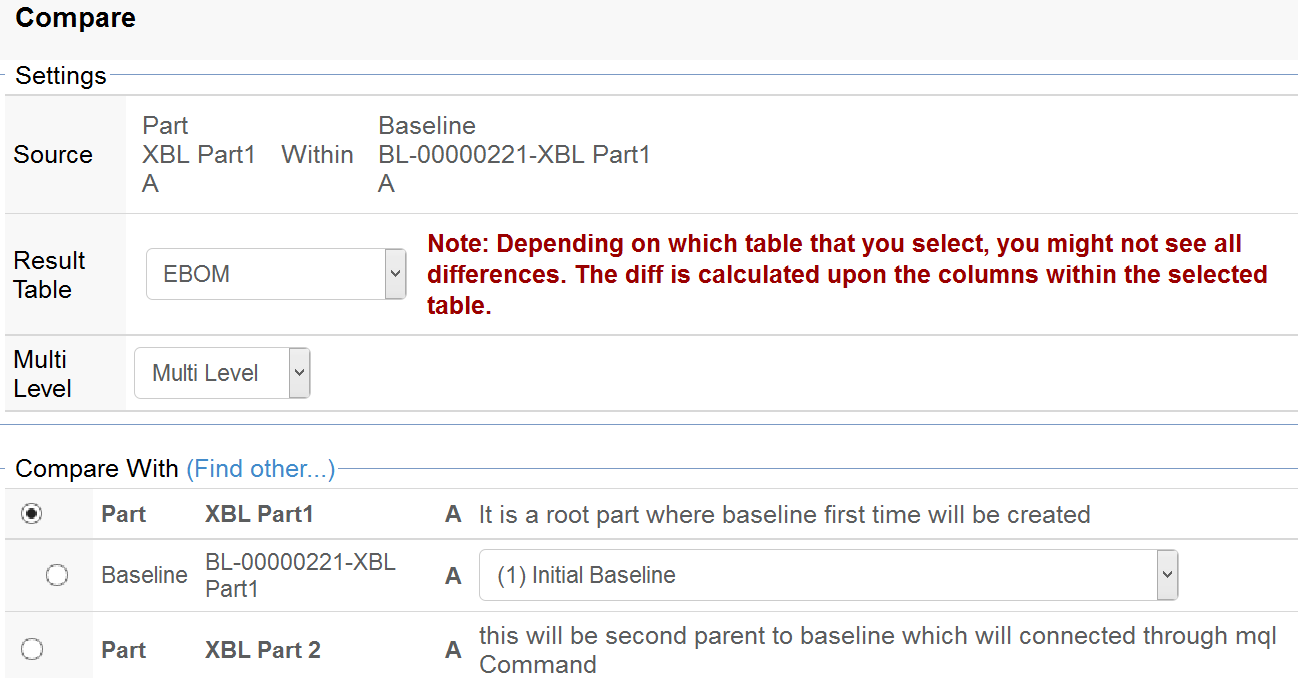
Task: Click the Source part XBL Part1 text
Action: tap(199, 155)
